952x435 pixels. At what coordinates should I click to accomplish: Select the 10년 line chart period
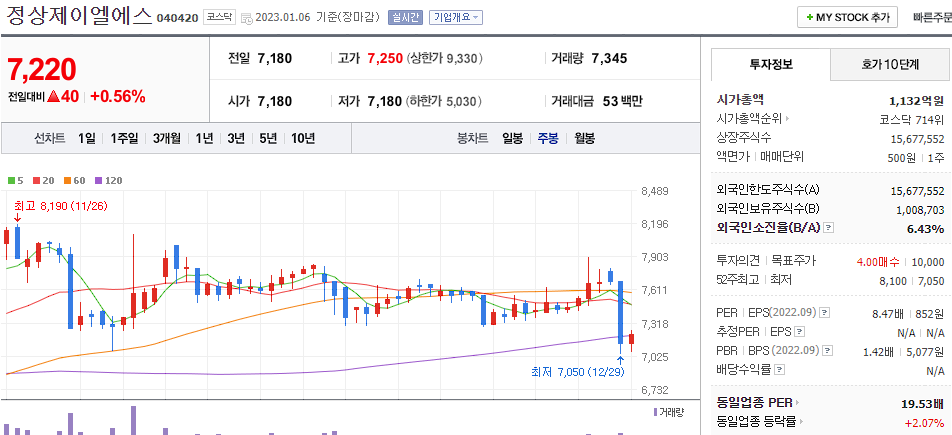[302, 139]
